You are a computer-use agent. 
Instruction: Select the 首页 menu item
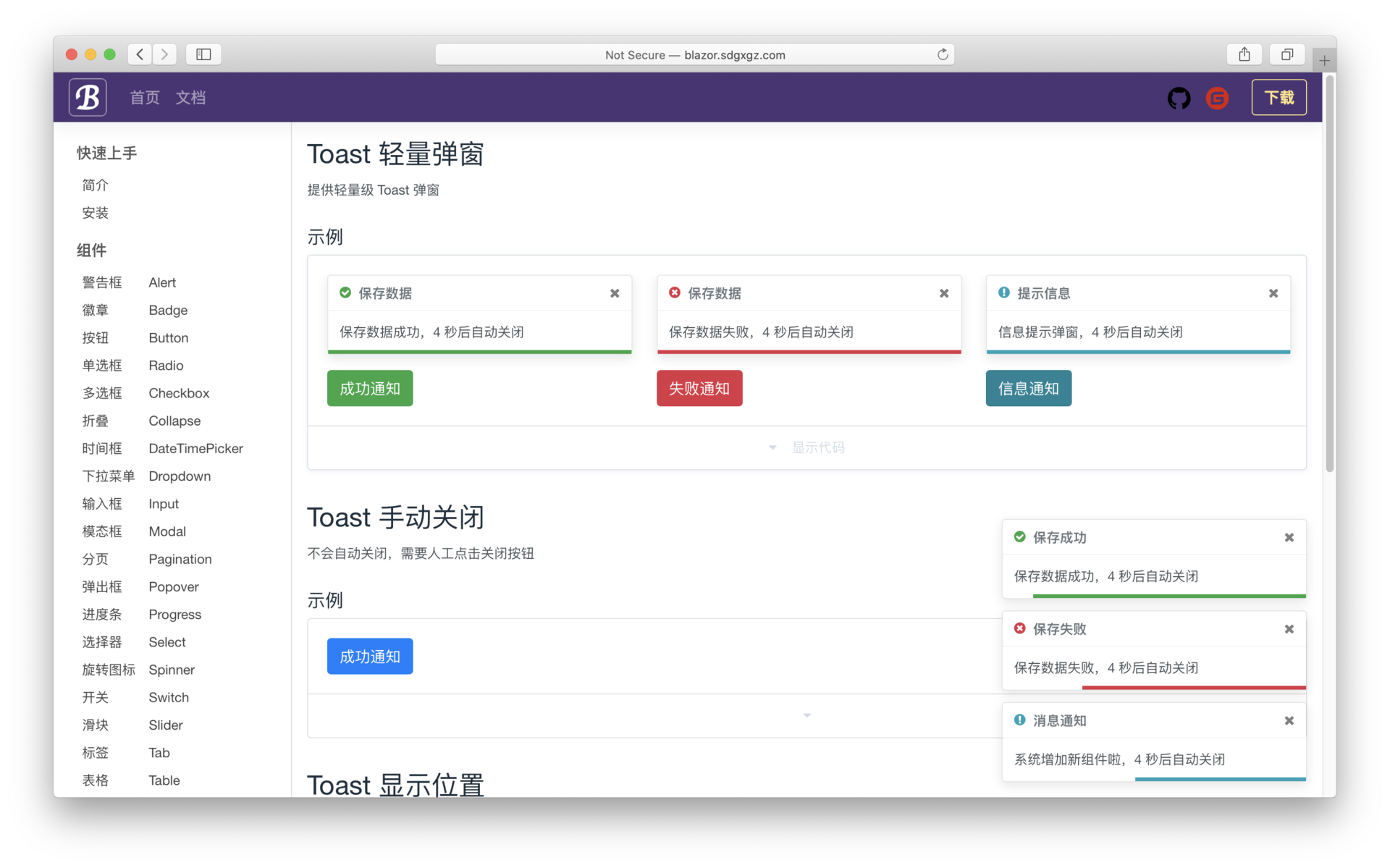pyautogui.click(x=144, y=97)
